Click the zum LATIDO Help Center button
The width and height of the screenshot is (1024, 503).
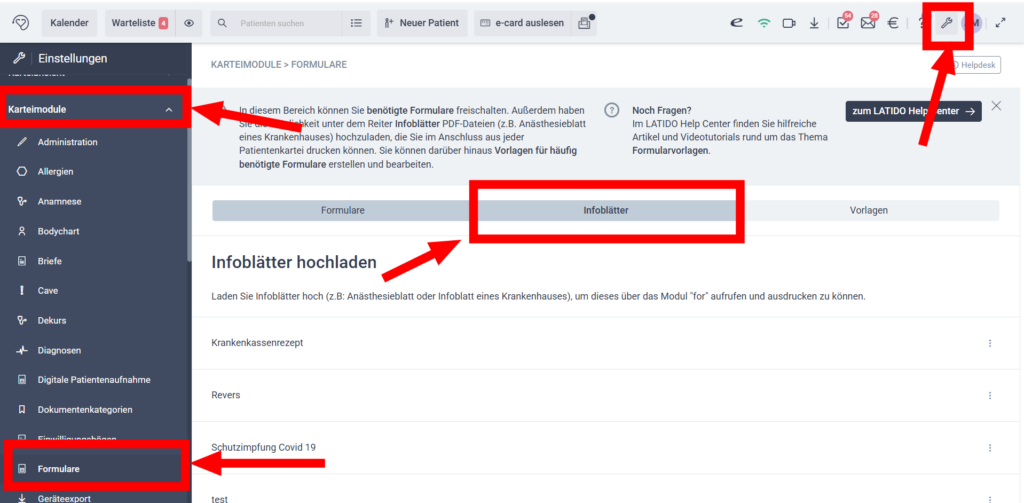point(913,112)
